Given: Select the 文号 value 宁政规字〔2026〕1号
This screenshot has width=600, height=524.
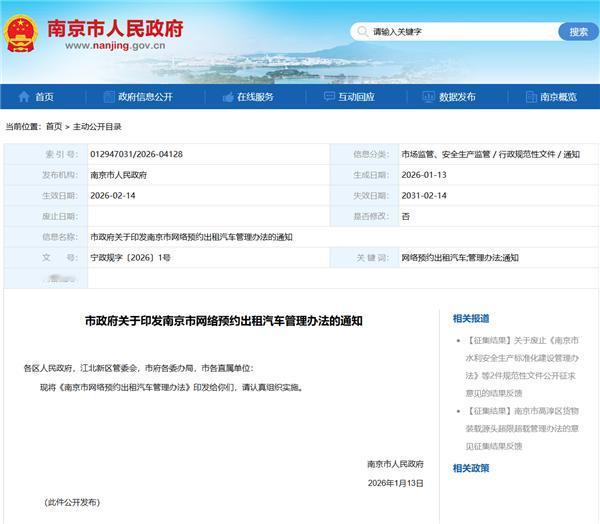Looking at the screenshot, I should pos(130,258).
